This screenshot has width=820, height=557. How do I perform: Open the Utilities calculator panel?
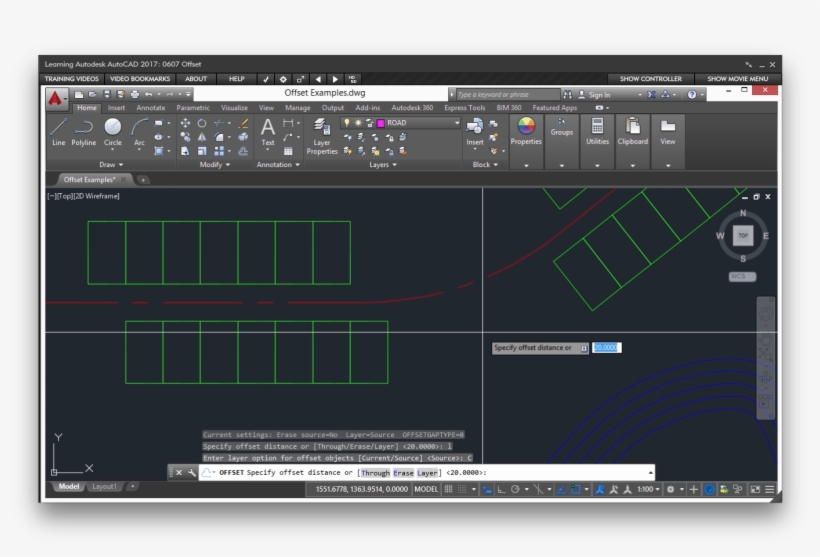(597, 131)
